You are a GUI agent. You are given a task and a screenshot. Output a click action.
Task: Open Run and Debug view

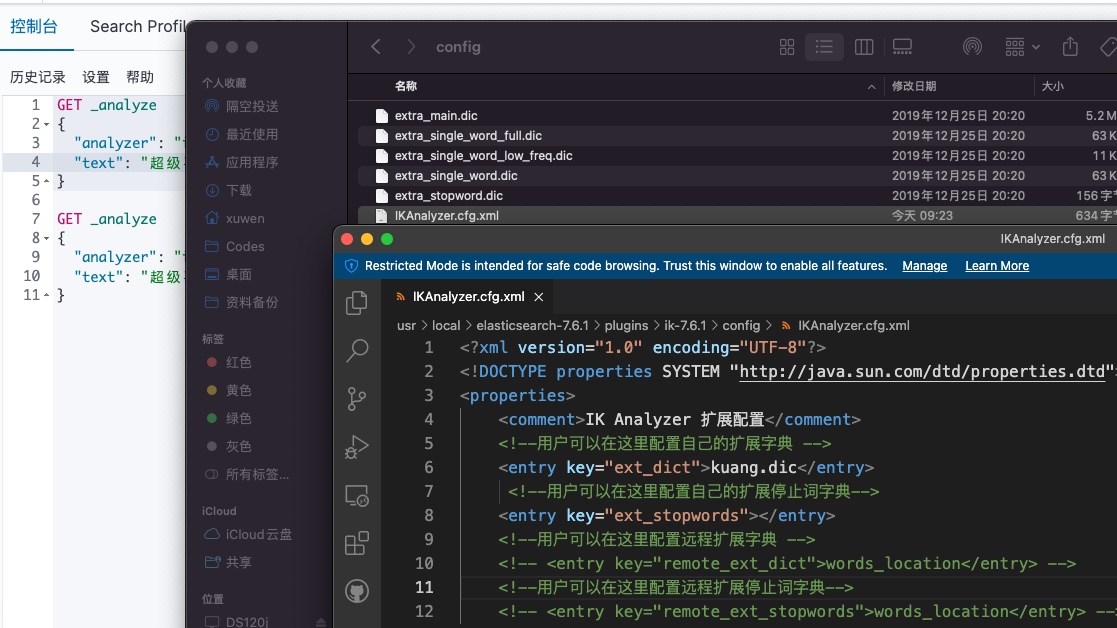coord(357,447)
